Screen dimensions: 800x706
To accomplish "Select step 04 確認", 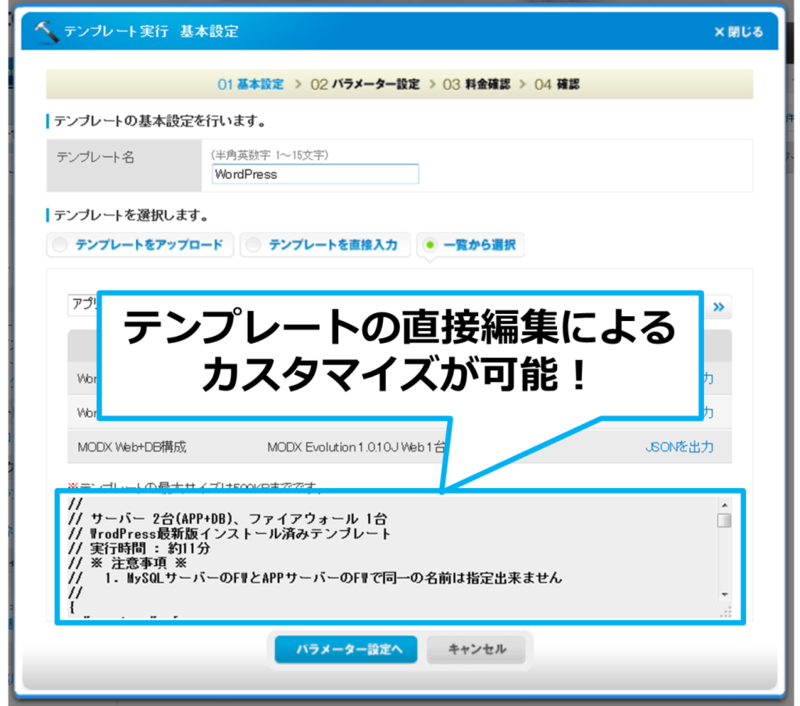I will (557, 84).
